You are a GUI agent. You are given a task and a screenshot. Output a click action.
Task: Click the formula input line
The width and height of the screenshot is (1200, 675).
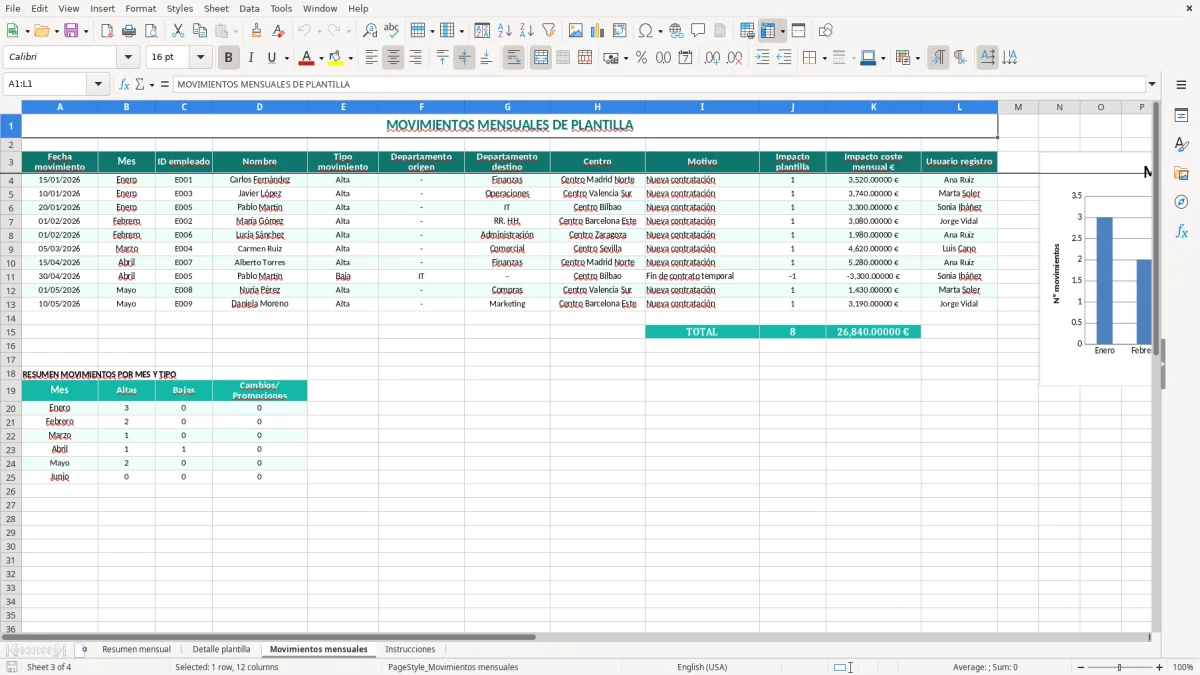tap(658, 85)
